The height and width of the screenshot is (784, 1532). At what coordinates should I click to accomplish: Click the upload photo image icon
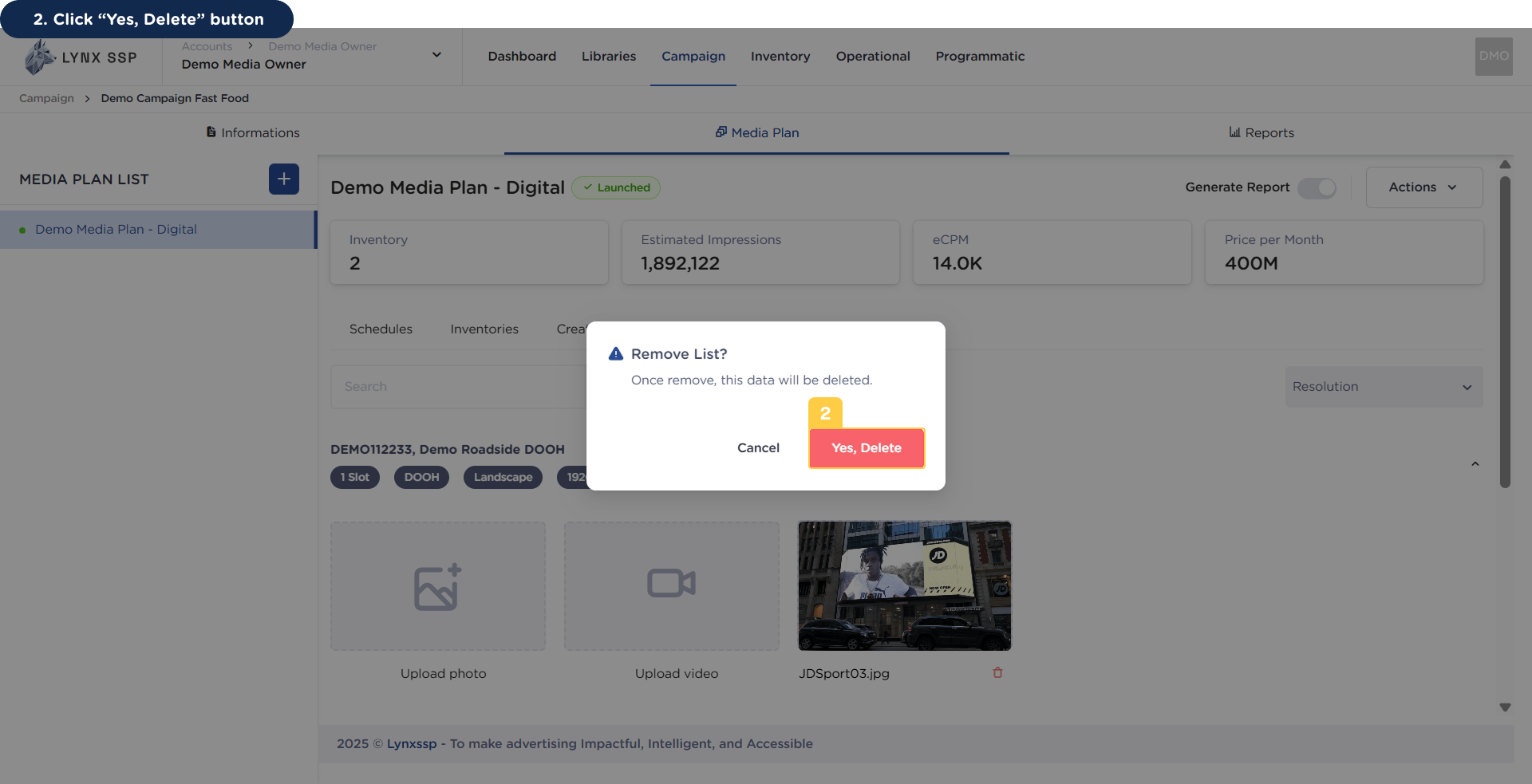pyautogui.click(x=438, y=587)
